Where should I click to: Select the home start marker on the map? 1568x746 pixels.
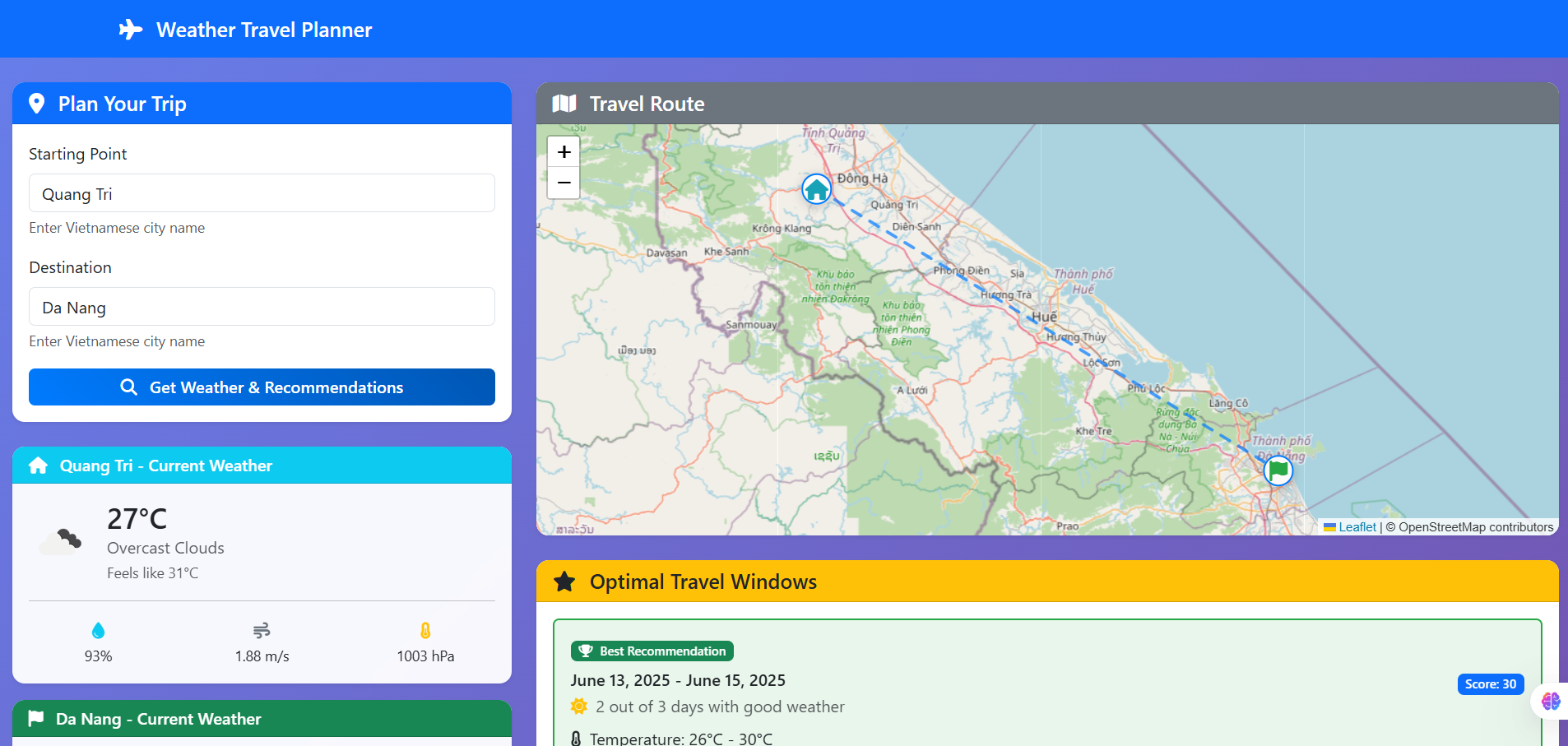[817, 189]
